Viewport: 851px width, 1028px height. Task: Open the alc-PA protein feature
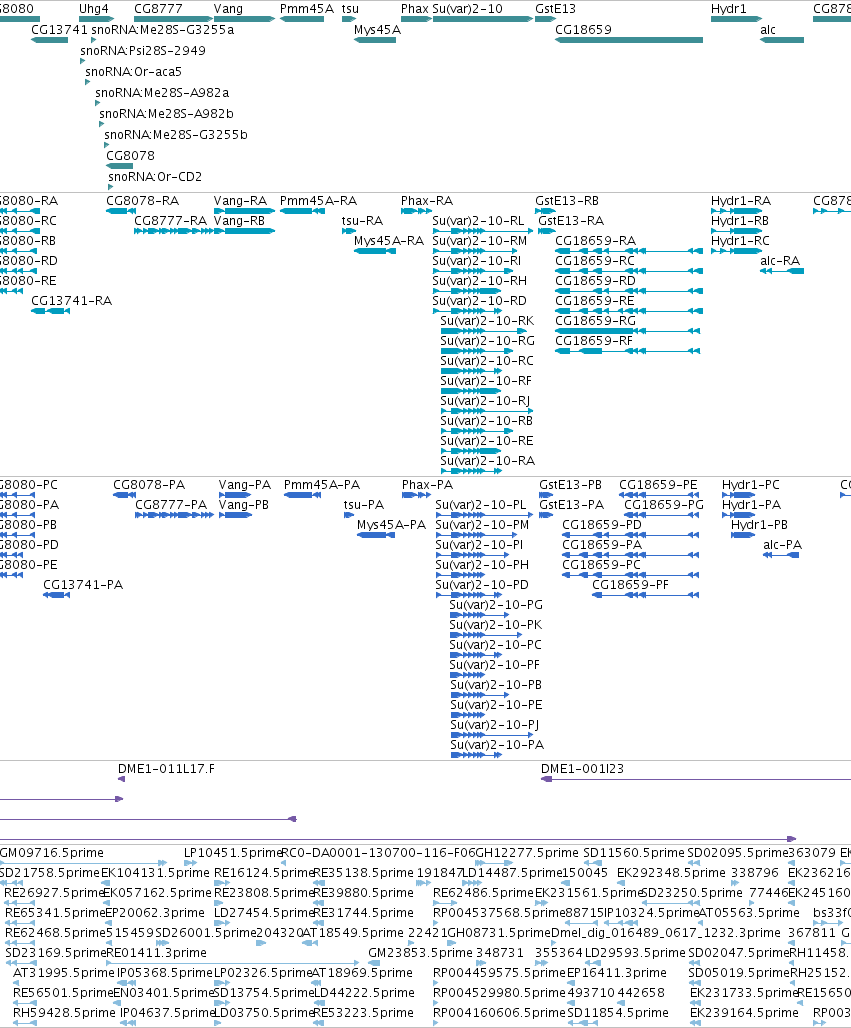[x=782, y=555]
